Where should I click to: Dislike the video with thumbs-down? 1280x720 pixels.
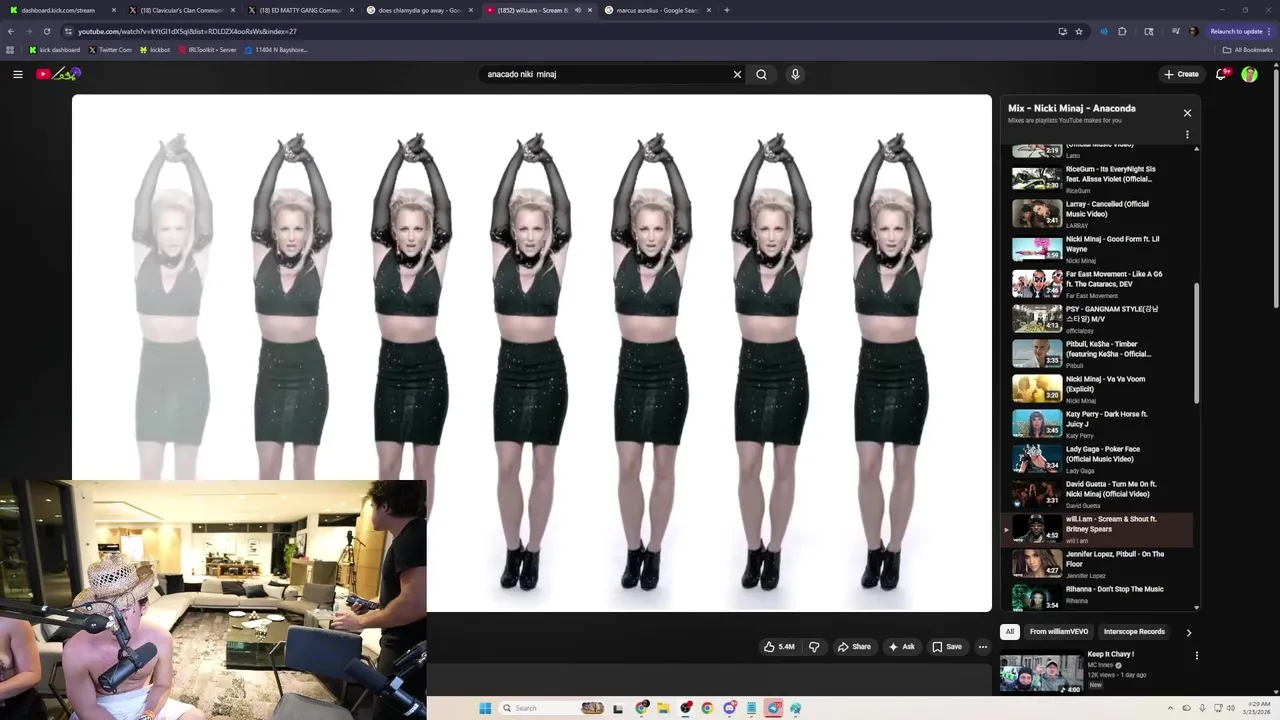pos(814,647)
